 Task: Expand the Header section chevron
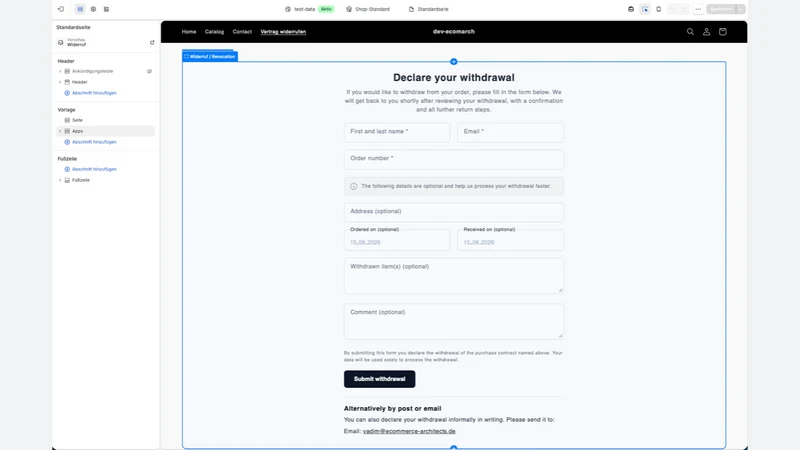[x=60, y=82]
